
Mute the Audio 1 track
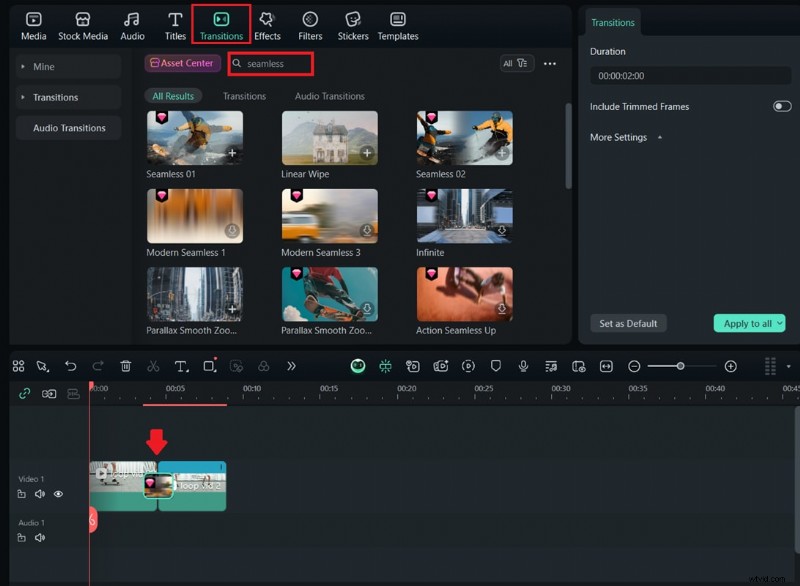40,538
